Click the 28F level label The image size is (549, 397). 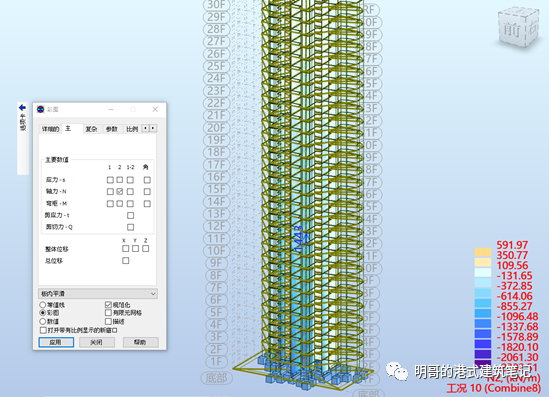[216, 29]
